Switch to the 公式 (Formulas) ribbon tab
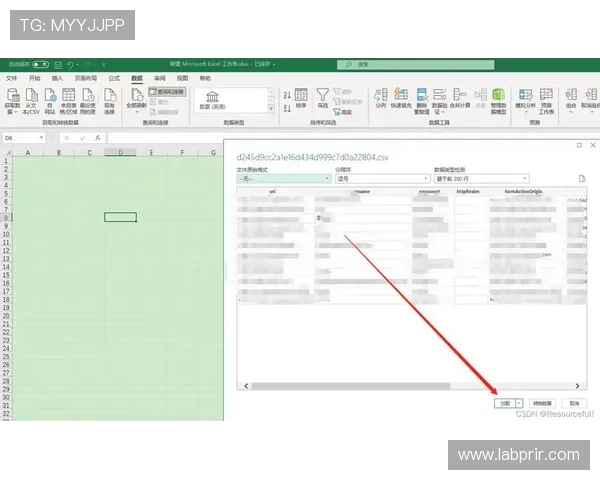Screen dimensions: 600x480 point(114,77)
